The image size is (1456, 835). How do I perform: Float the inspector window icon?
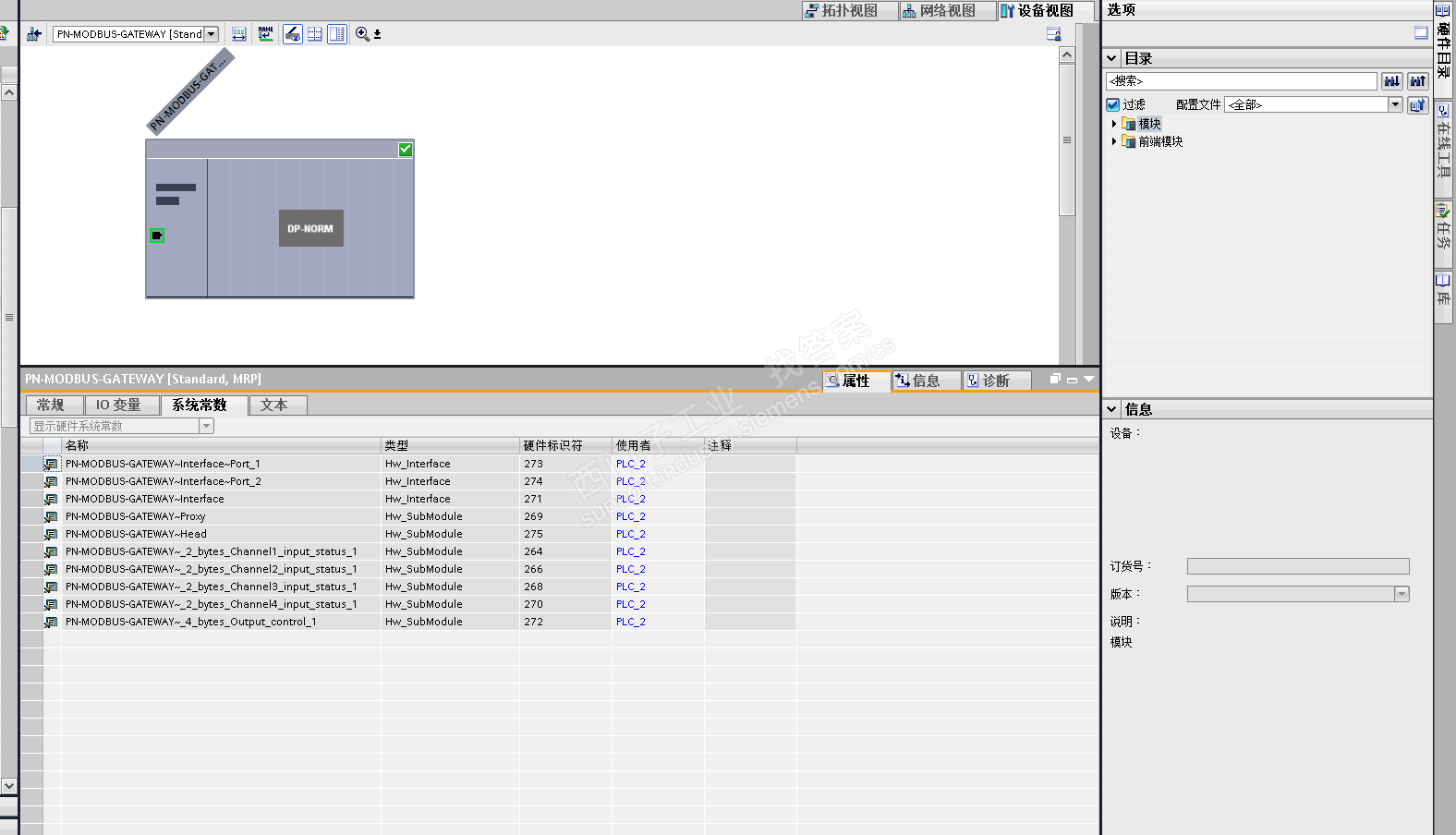pos(1055,379)
